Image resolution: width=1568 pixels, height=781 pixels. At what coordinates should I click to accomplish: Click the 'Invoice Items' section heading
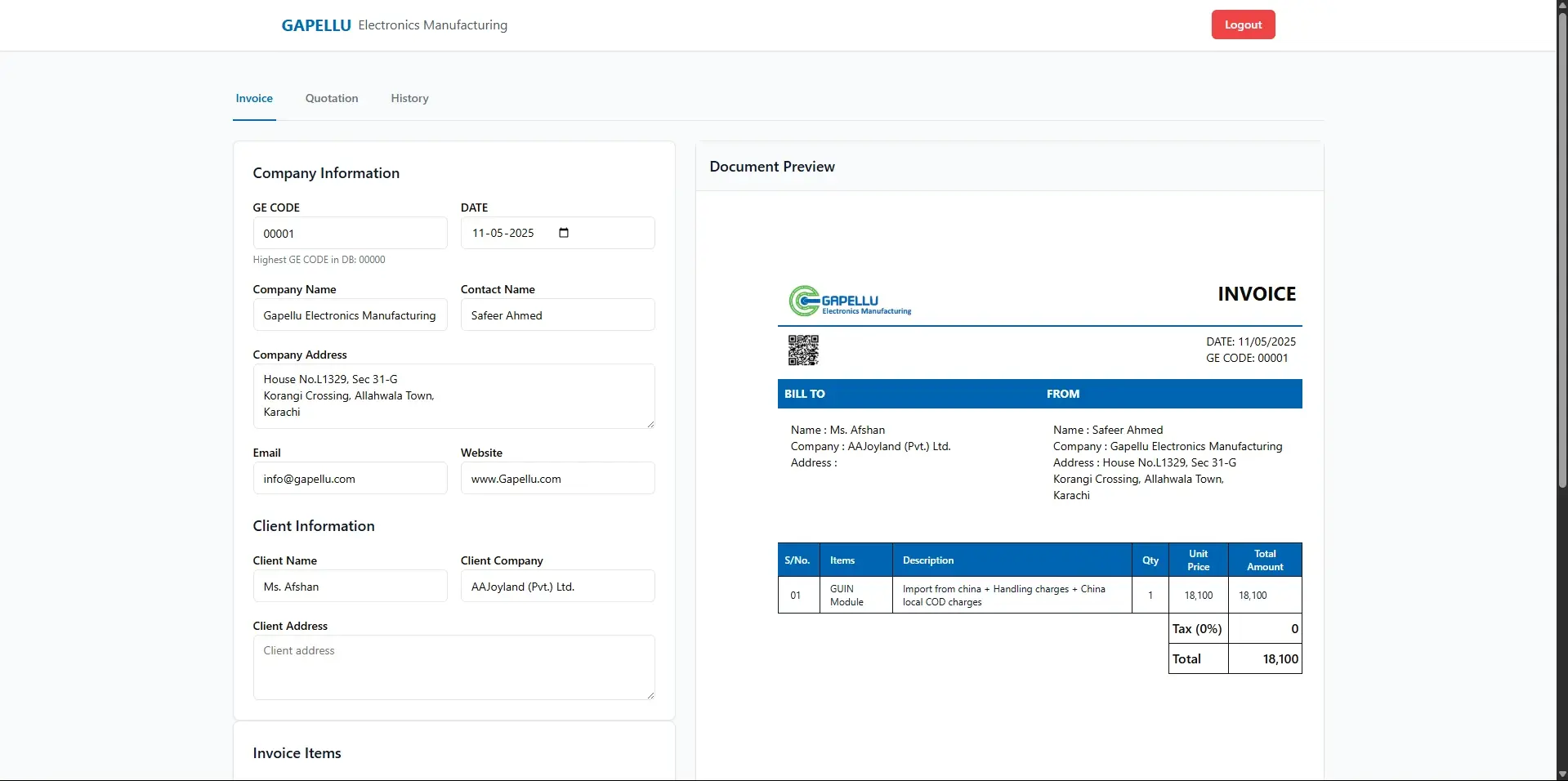tap(297, 753)
